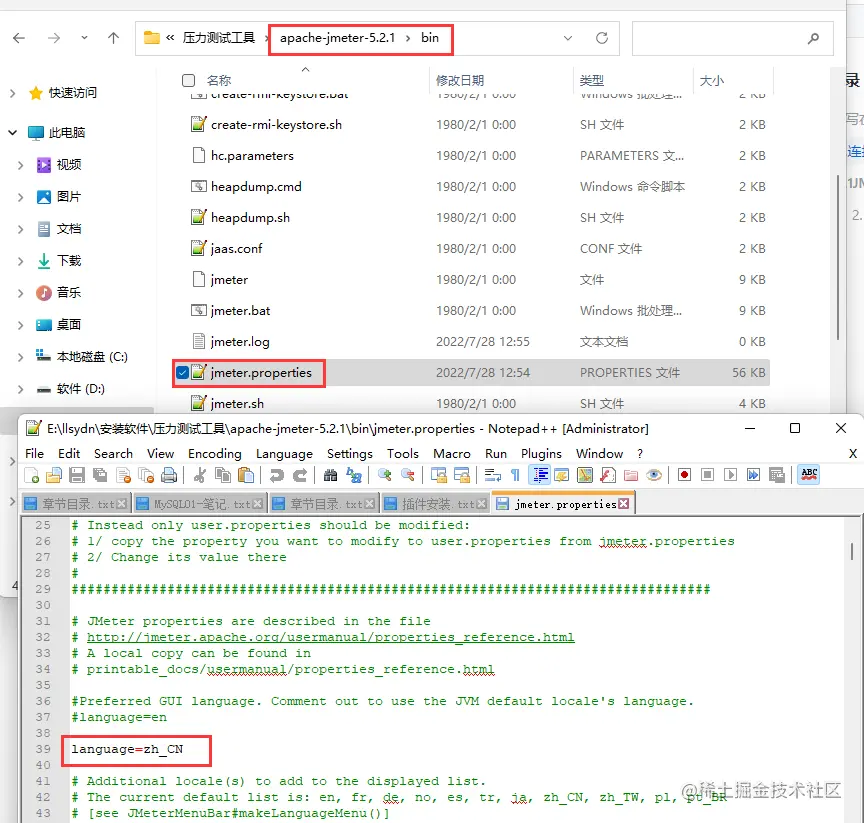Collapse 此电脑 in Explorer sidebar
The height and width of the screenshot is (823, 864).
coord(12,133)
